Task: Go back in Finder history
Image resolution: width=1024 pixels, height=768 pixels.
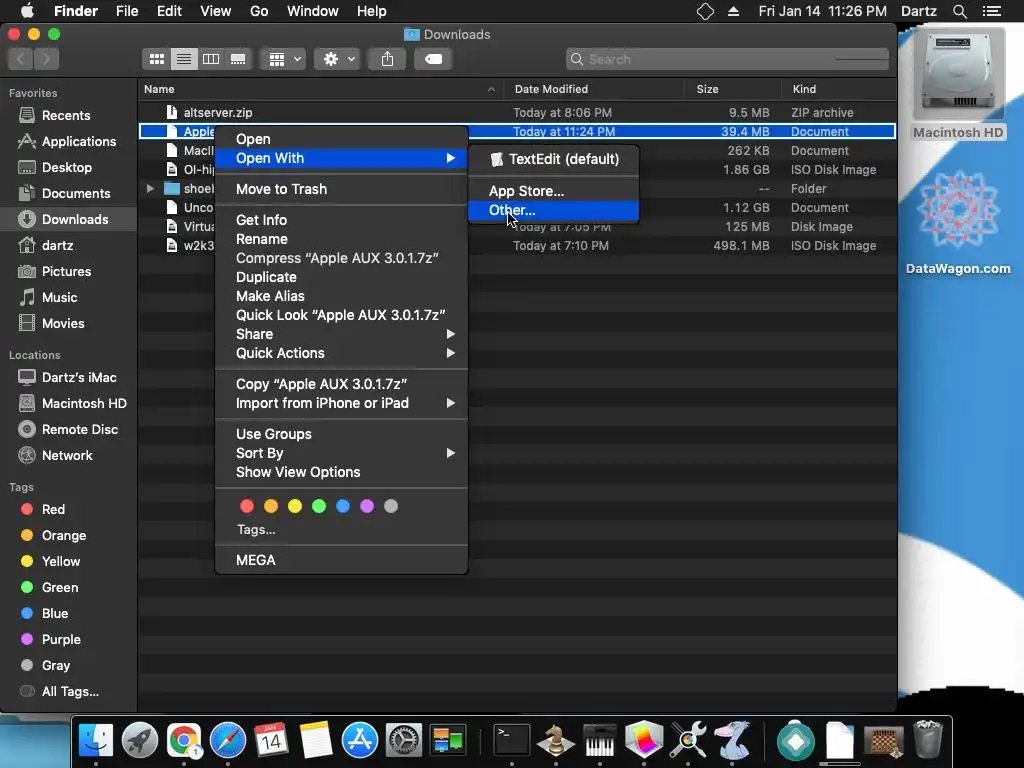Action: click(20, 59)
